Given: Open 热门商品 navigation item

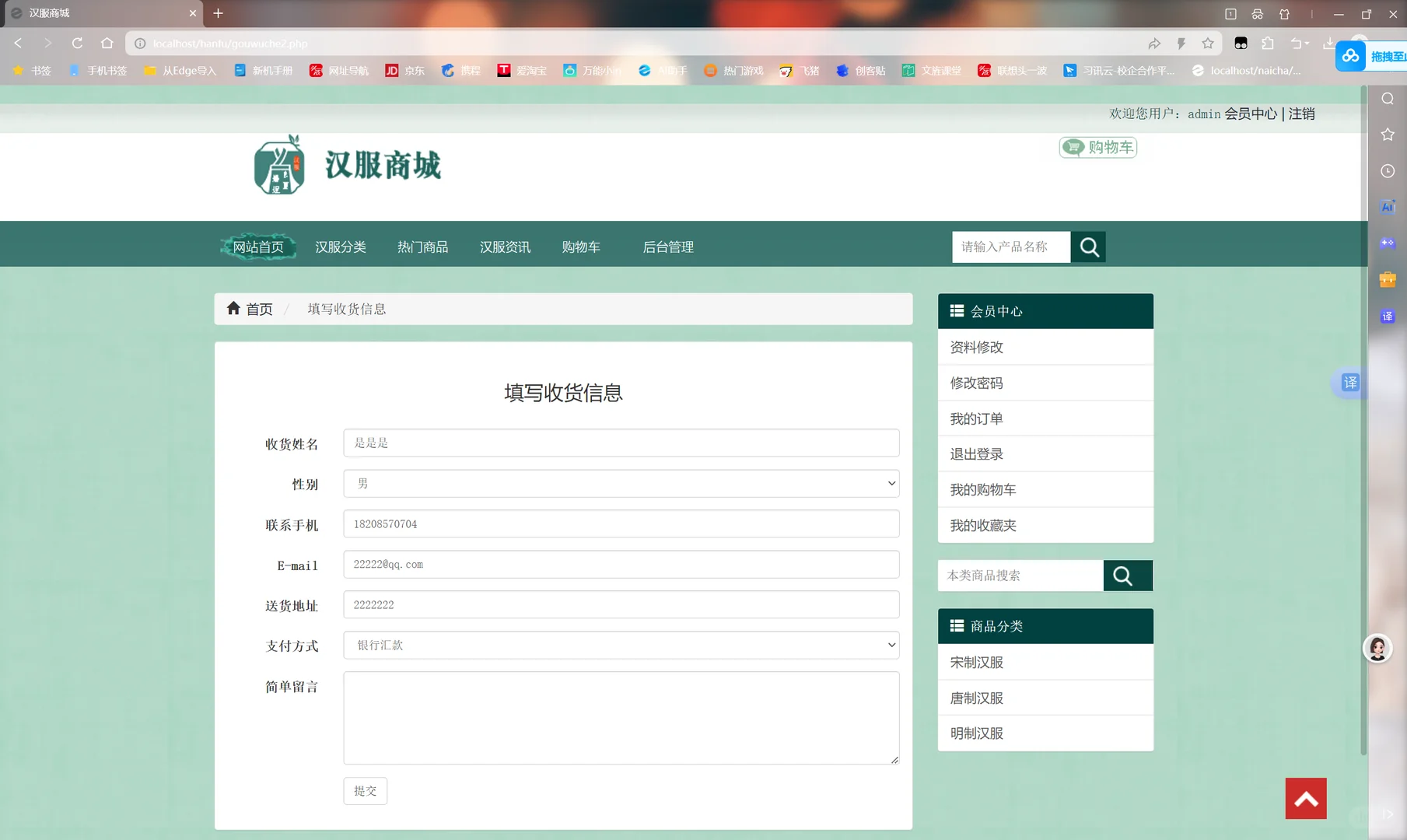Looking at the screenshot, I should [423, 247].
